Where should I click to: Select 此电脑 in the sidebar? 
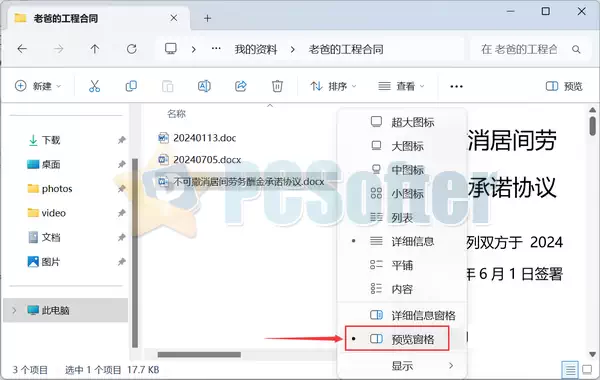(65, 310)
